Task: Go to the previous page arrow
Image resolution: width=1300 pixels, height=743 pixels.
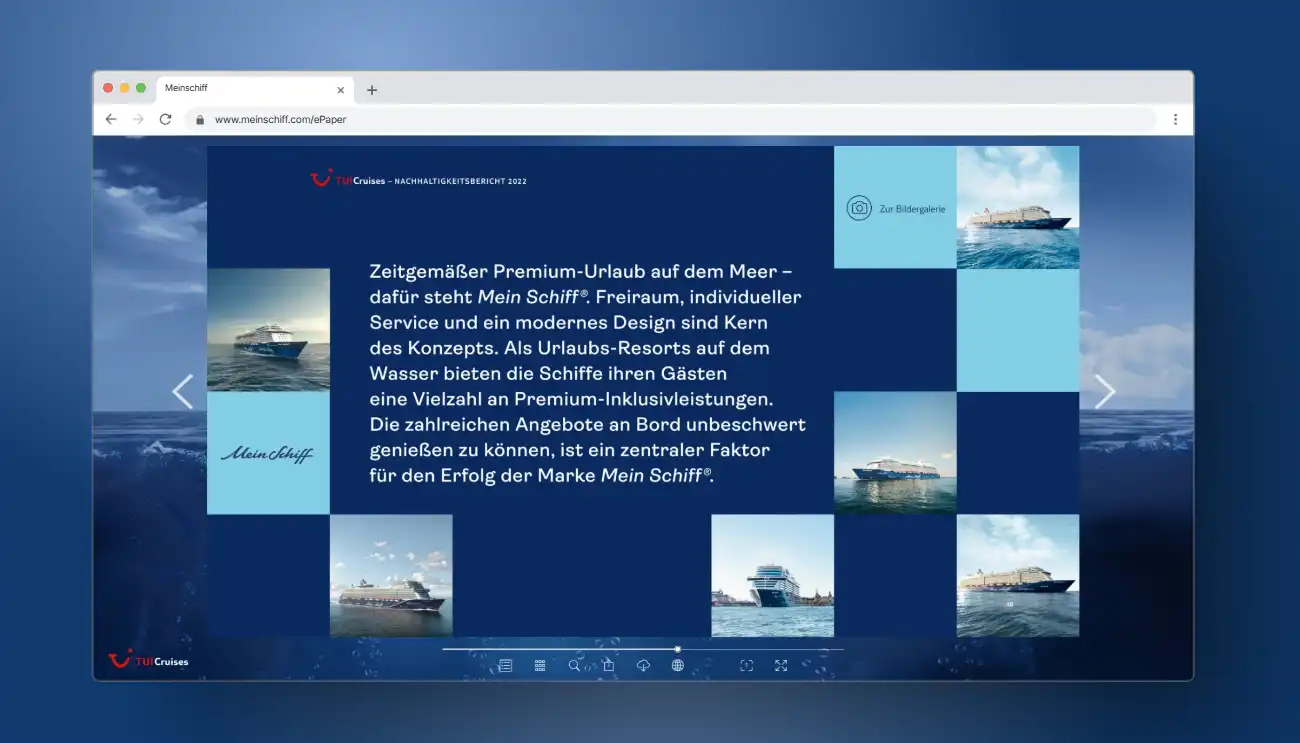Action: click(x=182, y=391)
